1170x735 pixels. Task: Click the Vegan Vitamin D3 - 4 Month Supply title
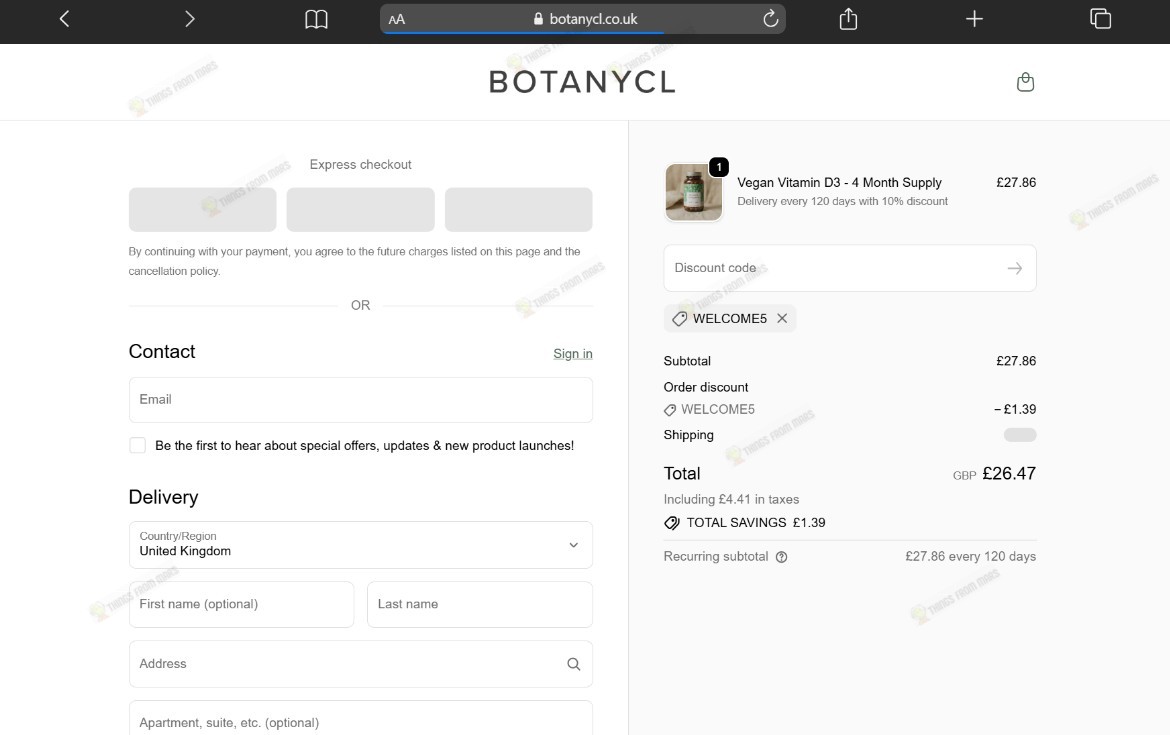(x=839, y=183)
